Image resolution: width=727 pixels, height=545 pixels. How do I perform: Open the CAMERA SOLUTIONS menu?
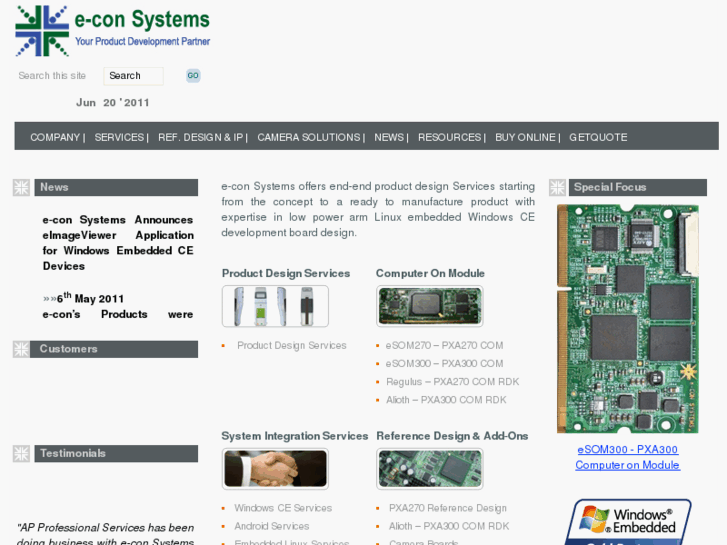[x=309, y=137]
